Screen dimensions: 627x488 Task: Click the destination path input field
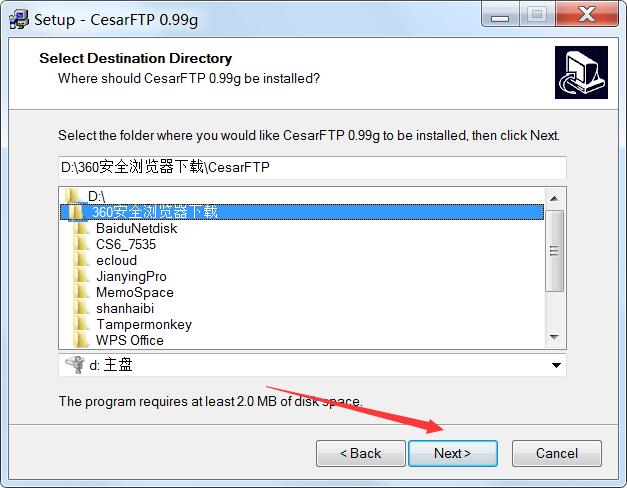coord(312,167)
